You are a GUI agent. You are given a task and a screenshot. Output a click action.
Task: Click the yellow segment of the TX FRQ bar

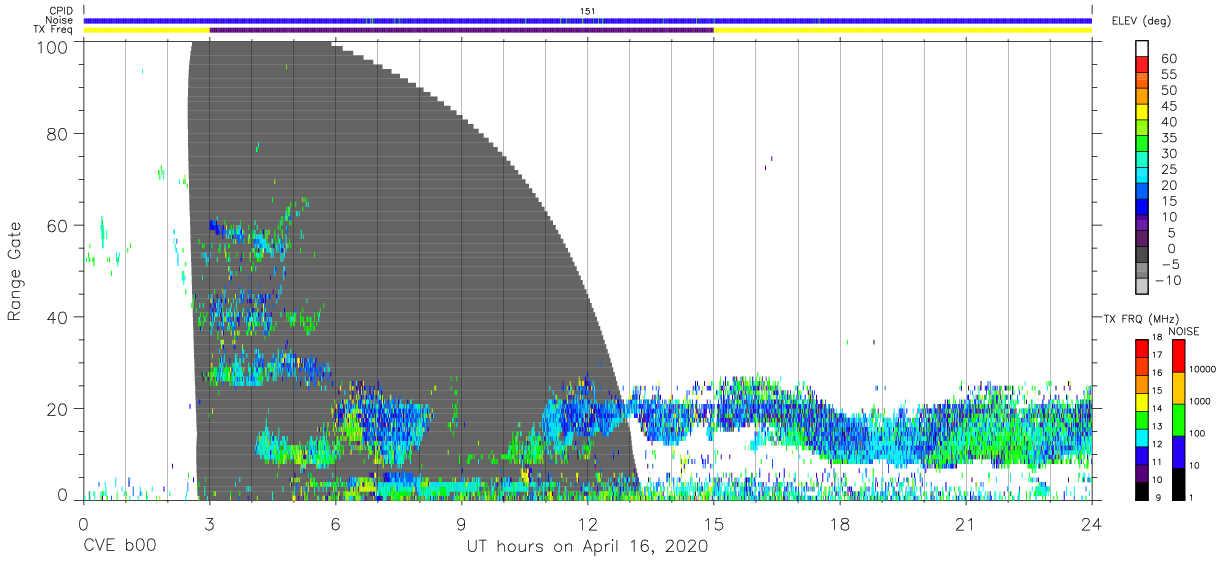pos(1142,402)
